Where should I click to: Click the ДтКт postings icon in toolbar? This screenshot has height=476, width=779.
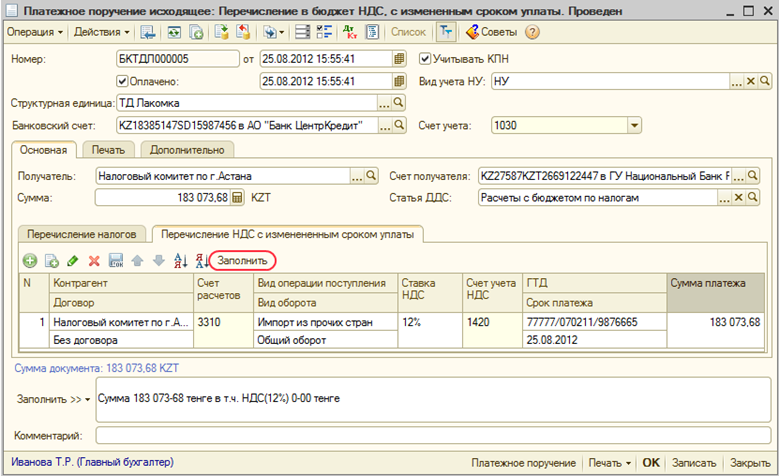(349, 32)
